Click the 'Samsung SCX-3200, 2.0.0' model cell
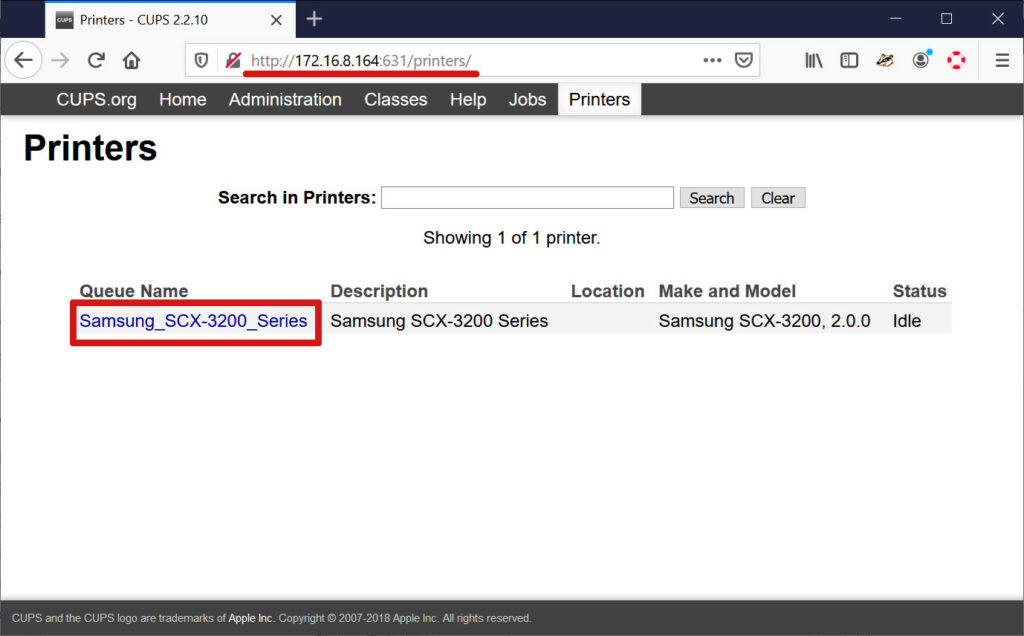The height and width of the screenshot is (636, 1024). [764, 321]
